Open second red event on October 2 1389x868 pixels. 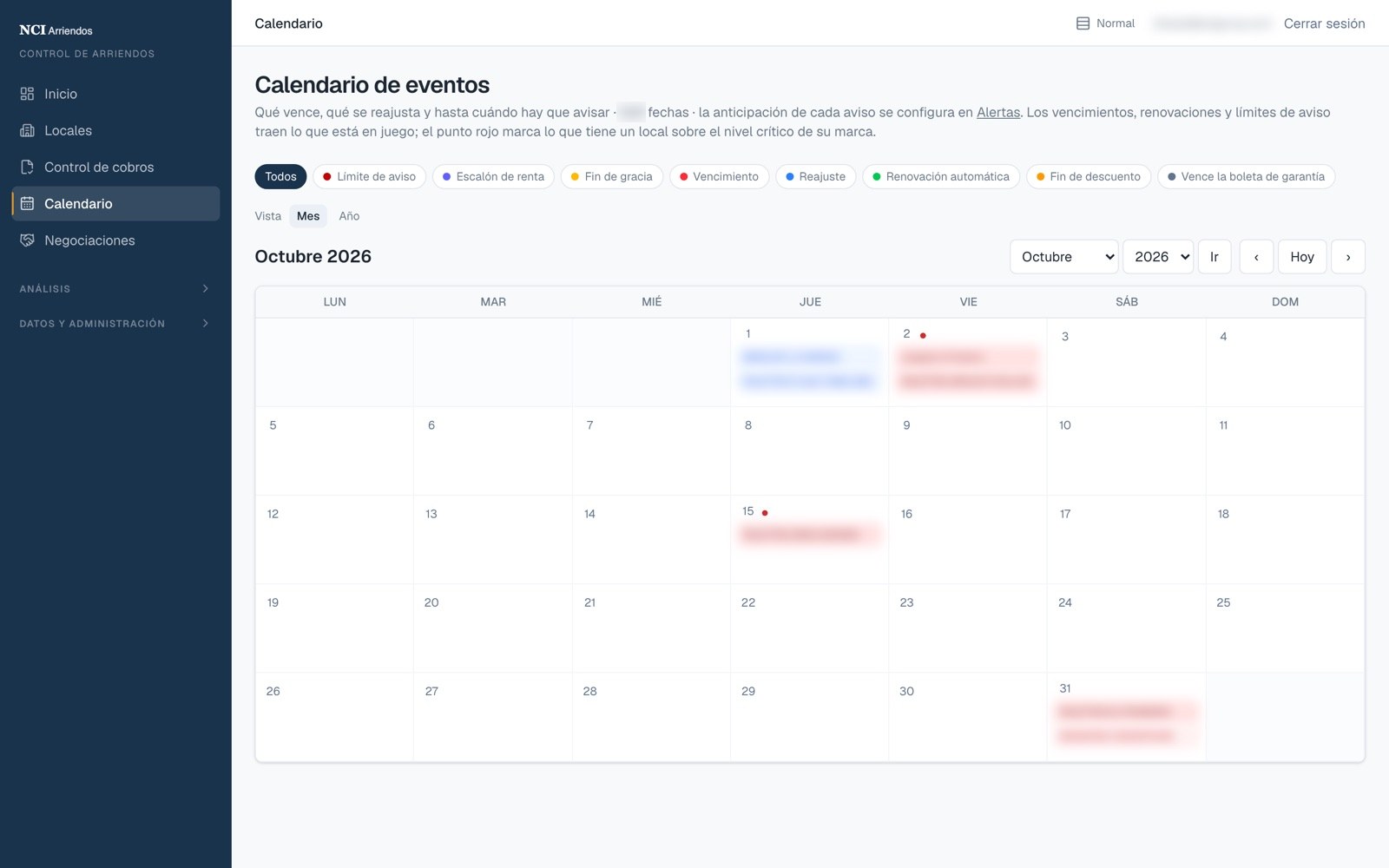(968, 381)
